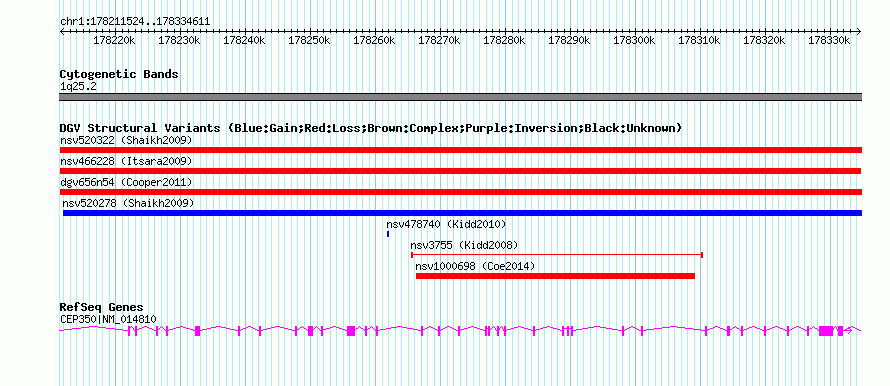Click the blue gain bar under nsv520278
The image size is (890, 386).
pyautogui.click(x=463, y=213)
